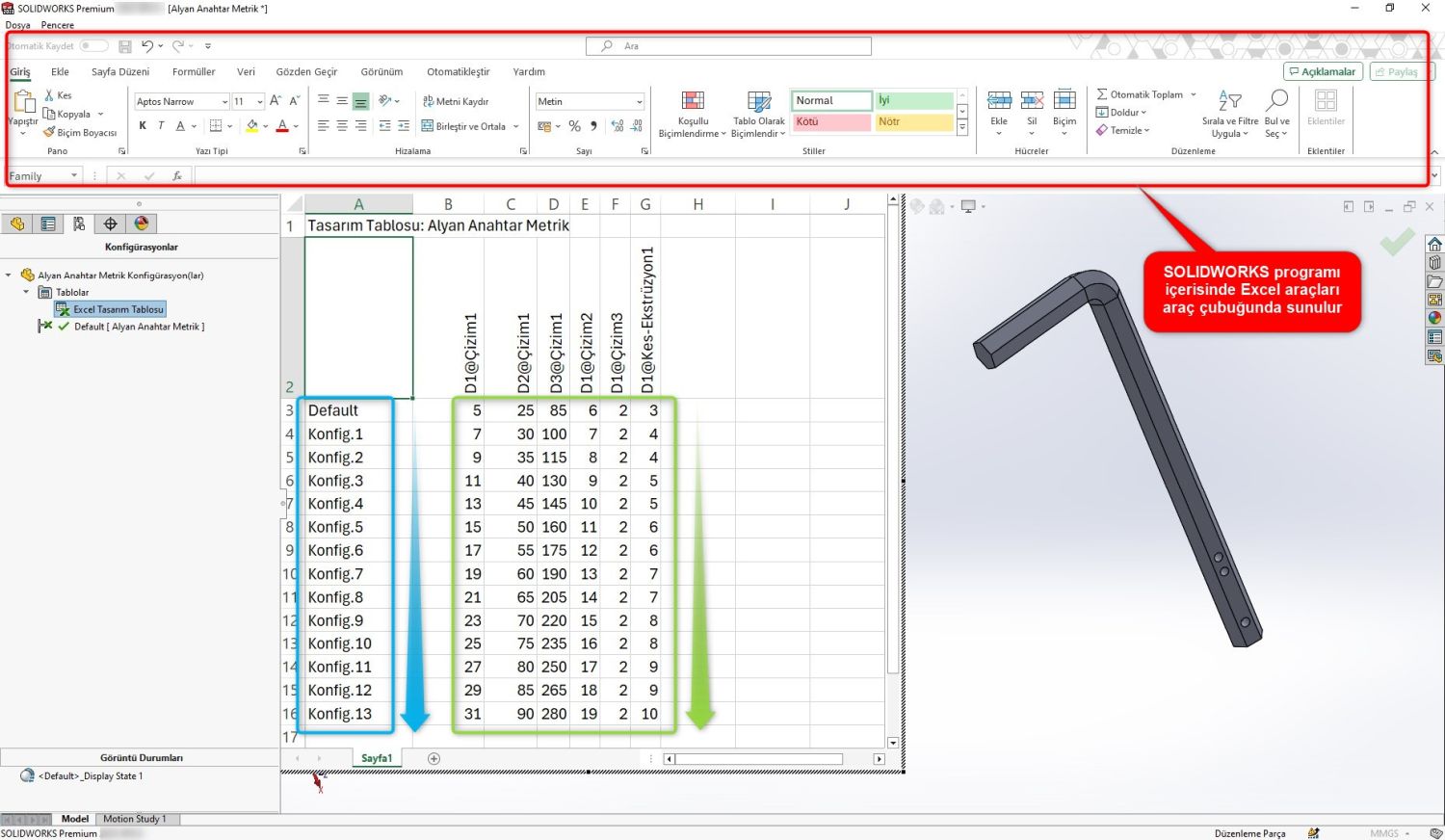1445x840 pixels.
Task: Click the increase indent icon
Action: click(403, 126)
